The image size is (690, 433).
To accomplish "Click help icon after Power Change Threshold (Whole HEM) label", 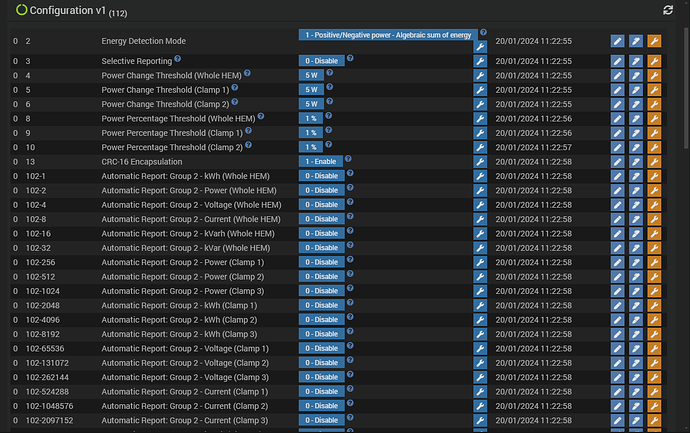I will pyautogui.click(x=247, y=74).
